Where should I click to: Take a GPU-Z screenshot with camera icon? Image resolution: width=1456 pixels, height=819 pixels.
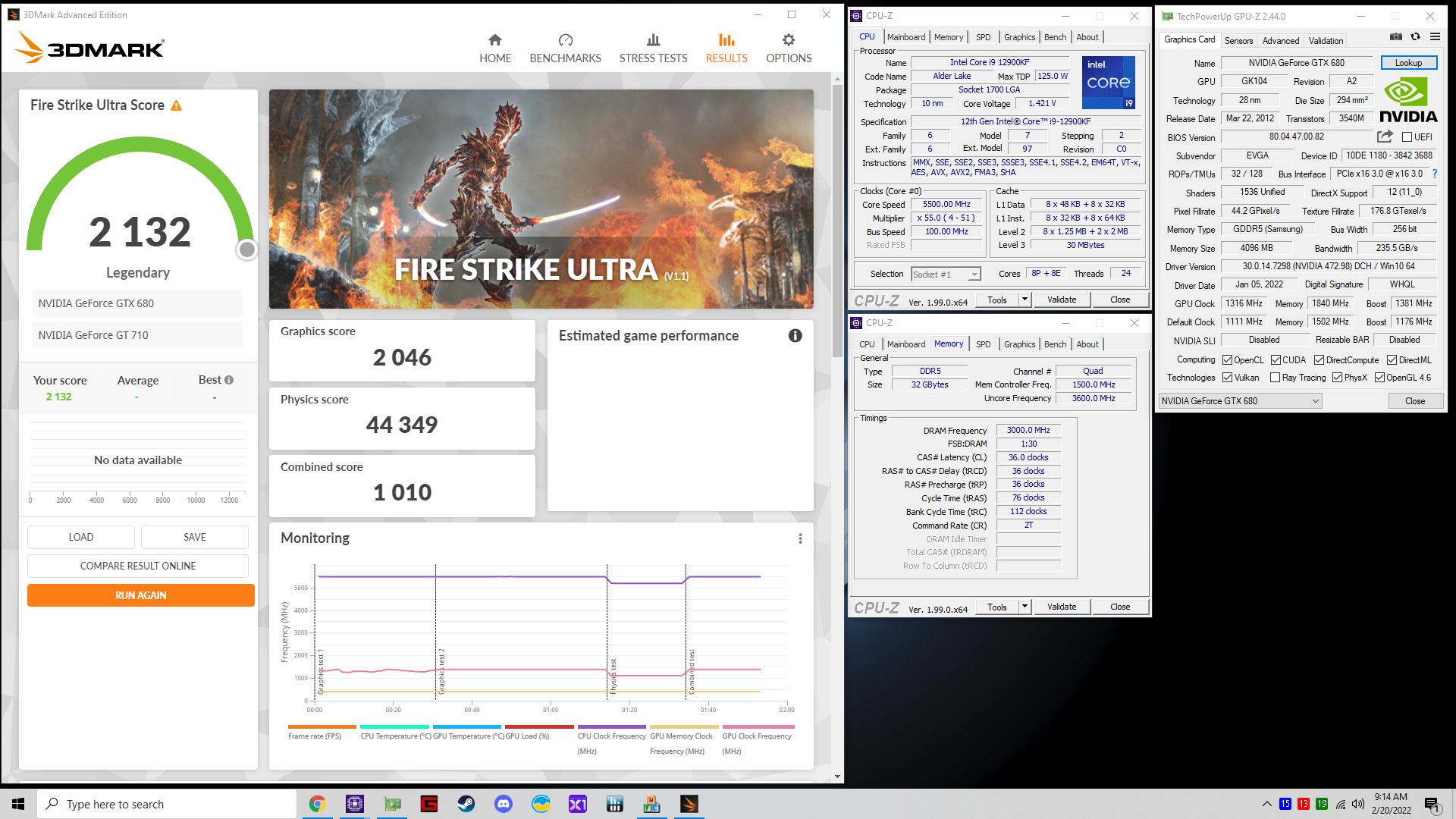click(x=1395, y=36)
